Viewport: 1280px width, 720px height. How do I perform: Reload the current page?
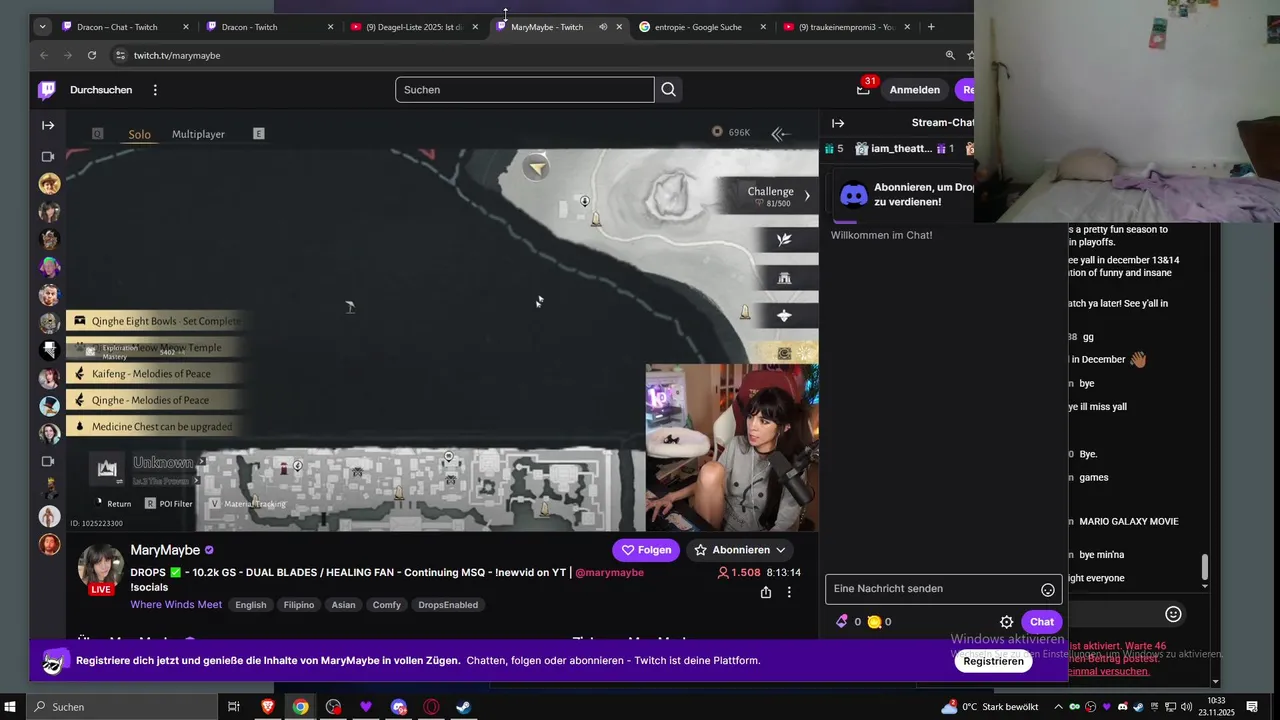(x=92, y=55)
